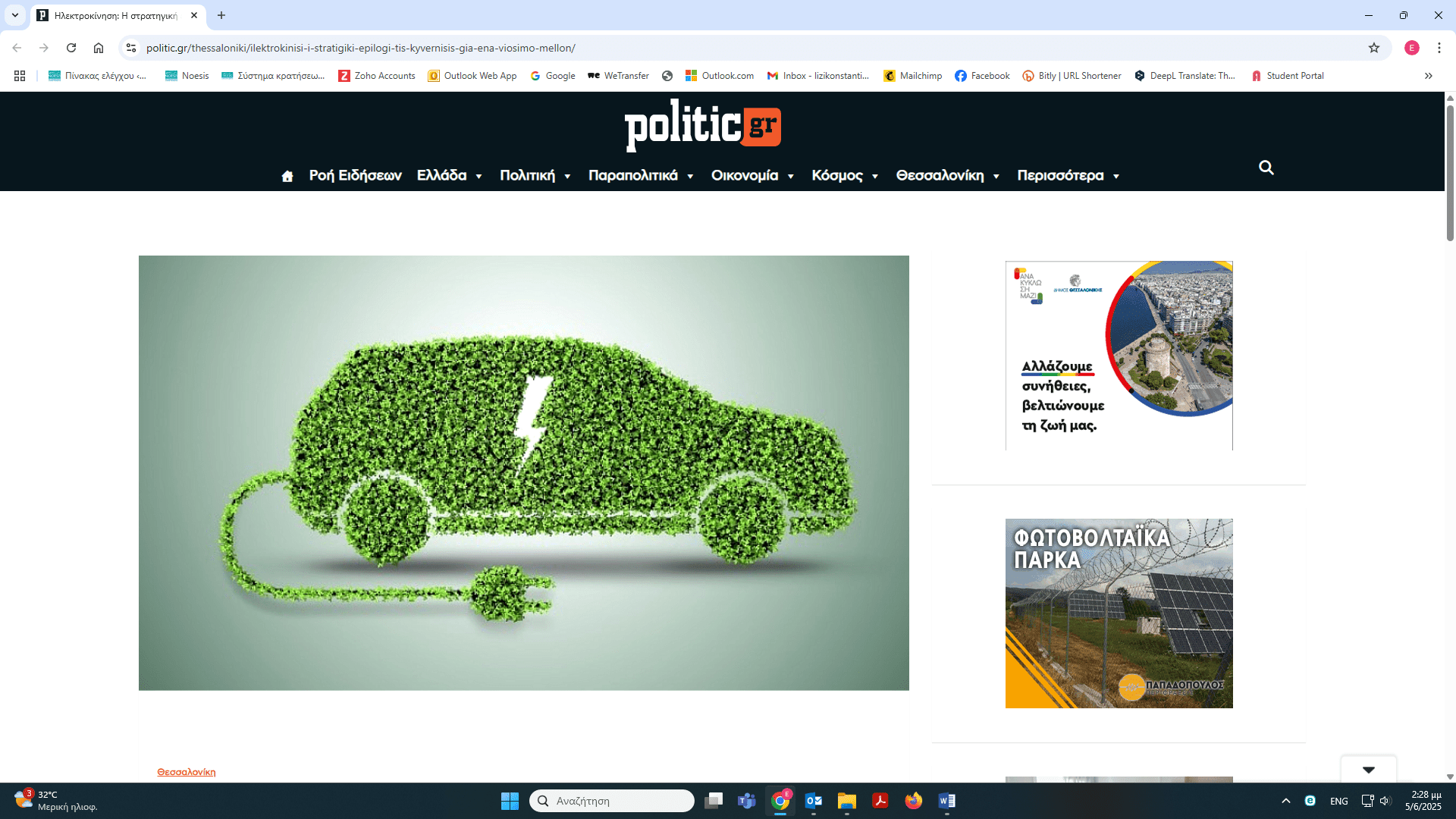Reload the page

[71, 48]
